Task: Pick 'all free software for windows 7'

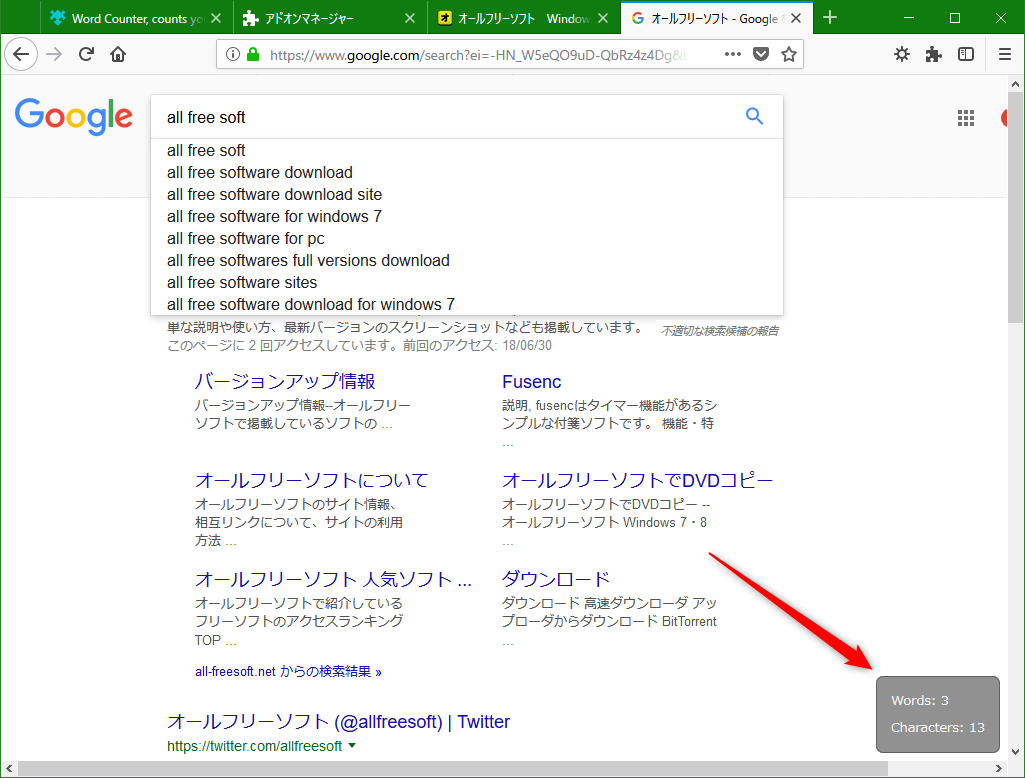Action: [467, 216]
